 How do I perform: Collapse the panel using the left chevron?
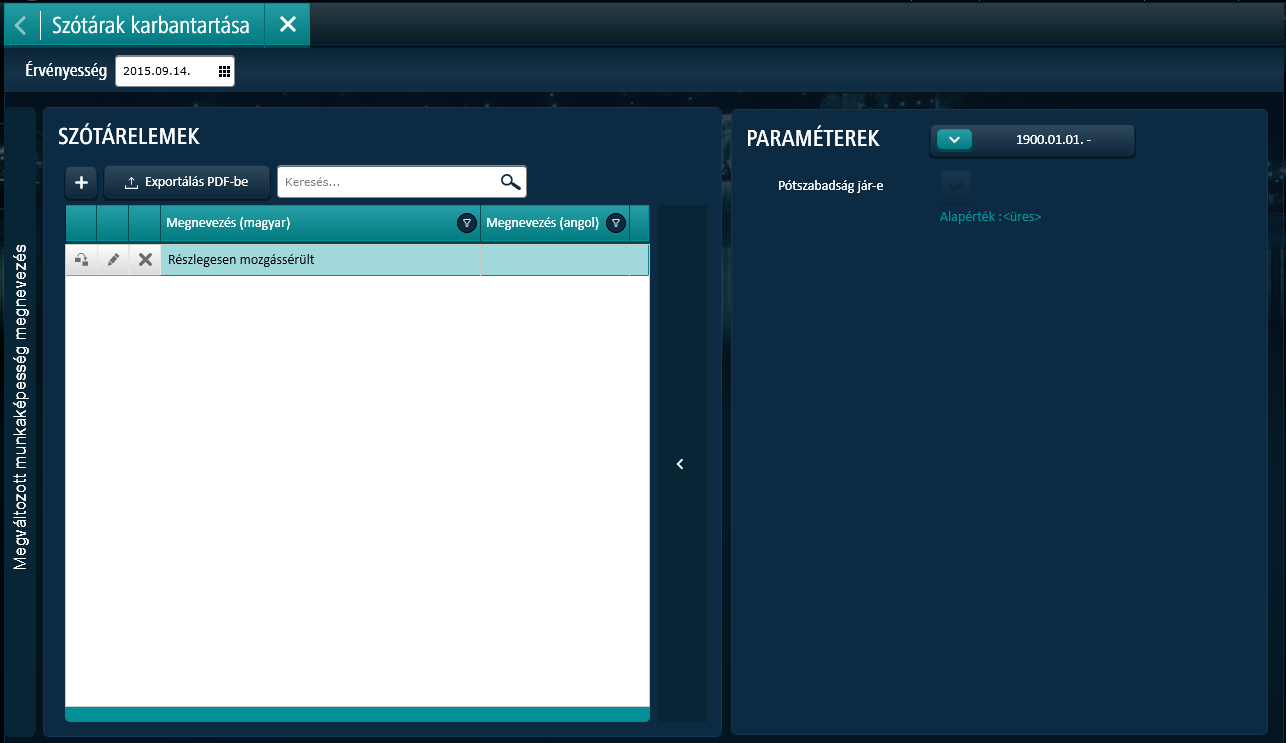click(680, 464)
